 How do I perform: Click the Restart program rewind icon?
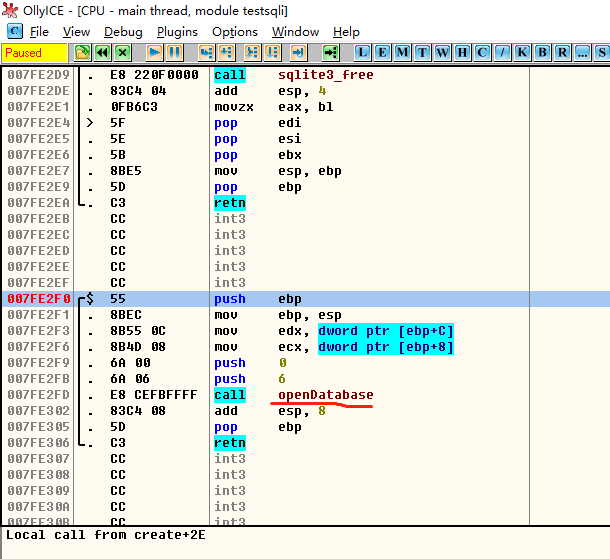[102, 52]
